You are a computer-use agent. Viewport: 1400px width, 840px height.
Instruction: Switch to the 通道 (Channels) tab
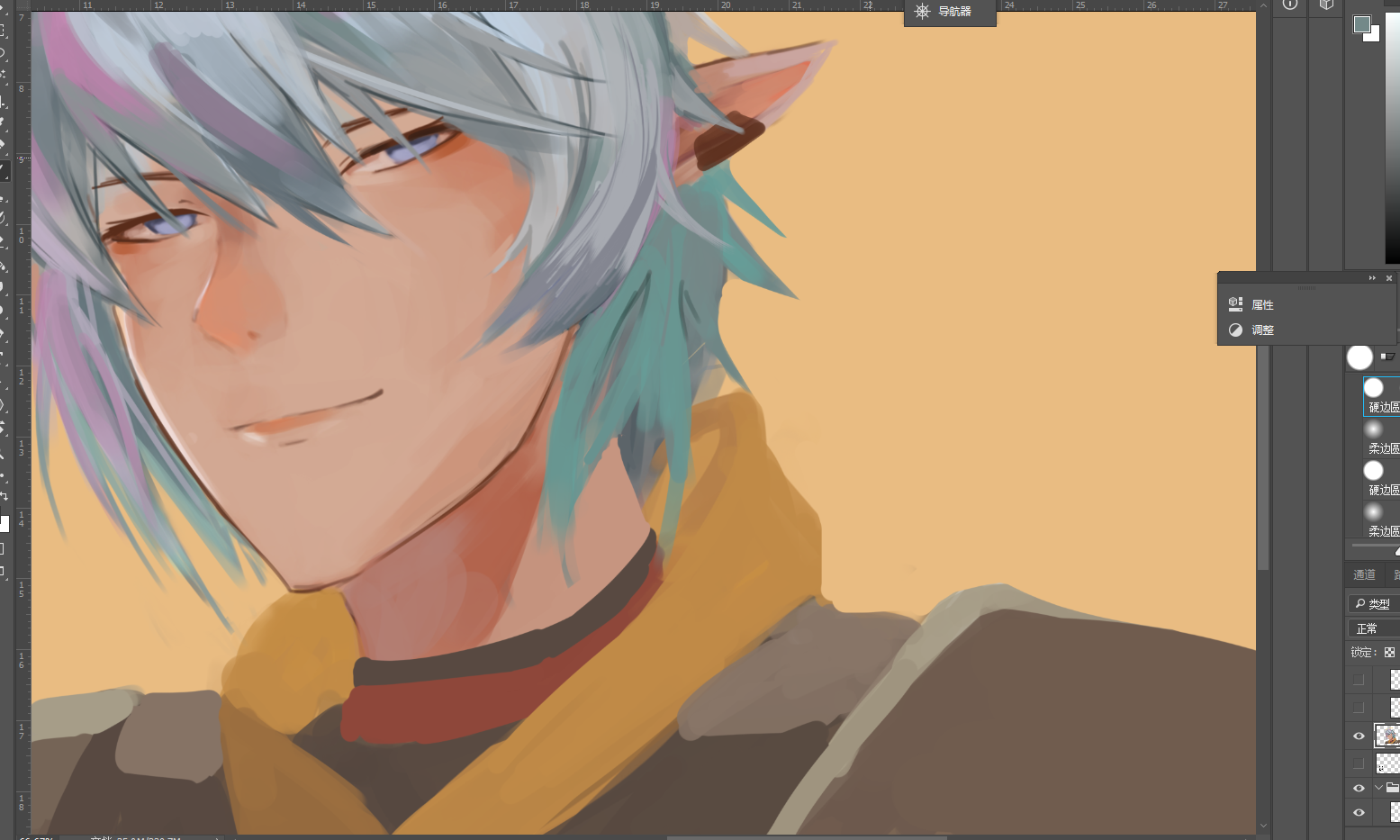pos(1364,574)
